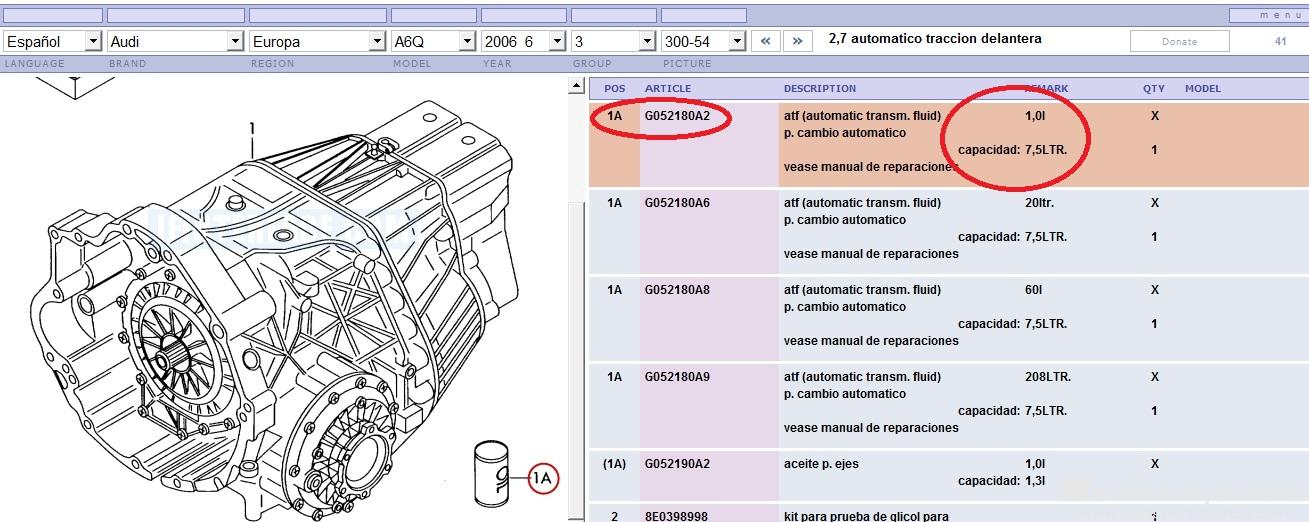Screen dimensions: 1309x522
Task: Click the 1A callout circle in diagram
Action: pyautogui.click(x=541, y=479)
